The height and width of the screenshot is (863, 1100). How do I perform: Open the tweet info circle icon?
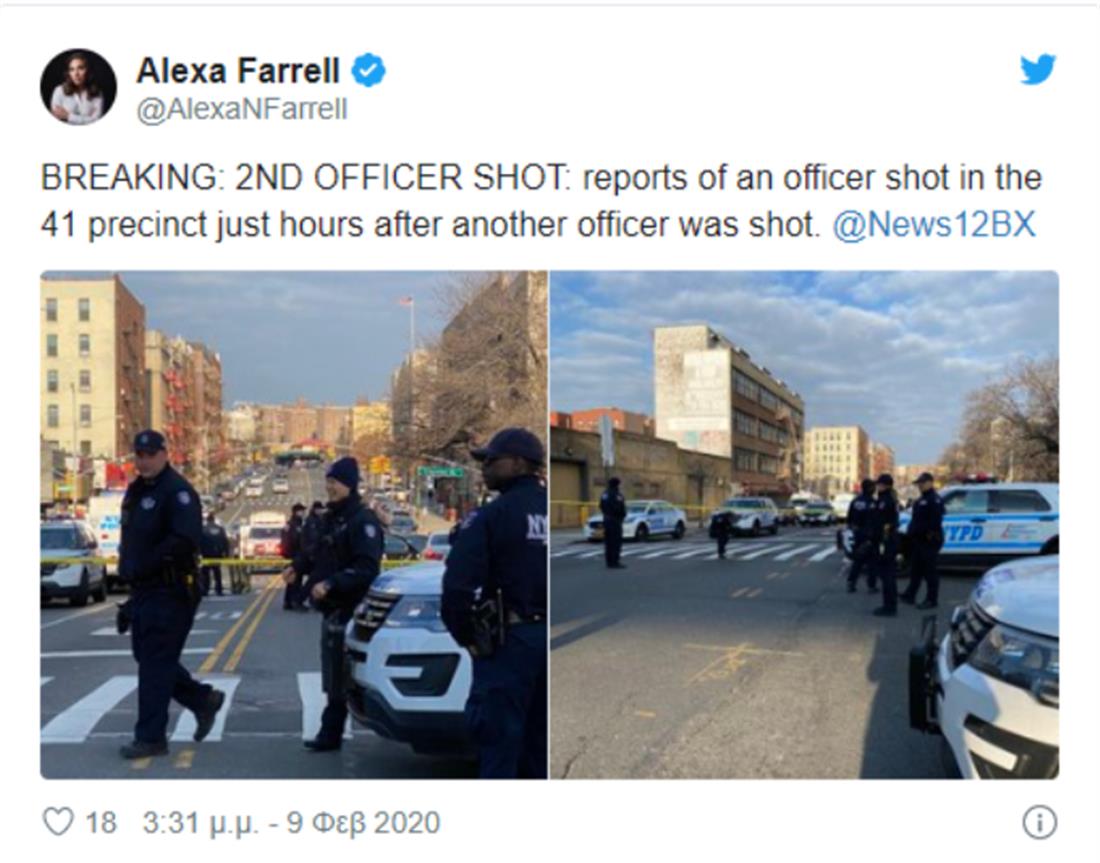1039,822
